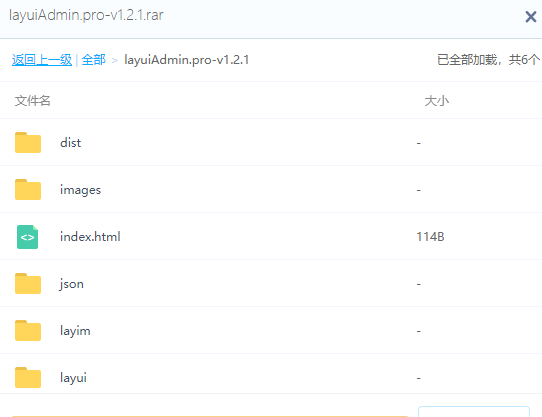Click the layim folder icon
Screen dimensions: 542x417
[x=28, y=331]
